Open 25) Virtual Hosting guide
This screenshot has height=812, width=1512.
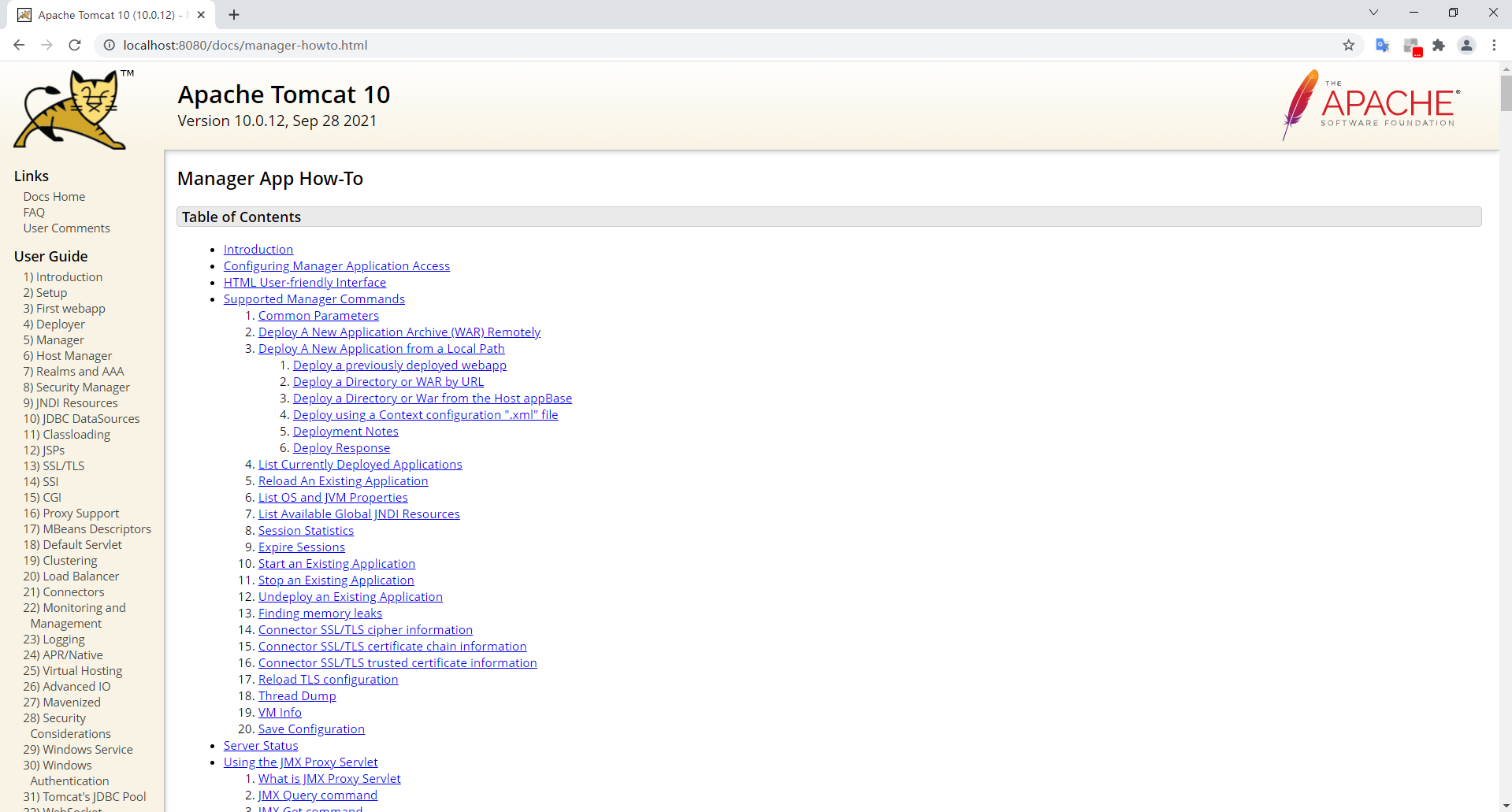[72, 671]
